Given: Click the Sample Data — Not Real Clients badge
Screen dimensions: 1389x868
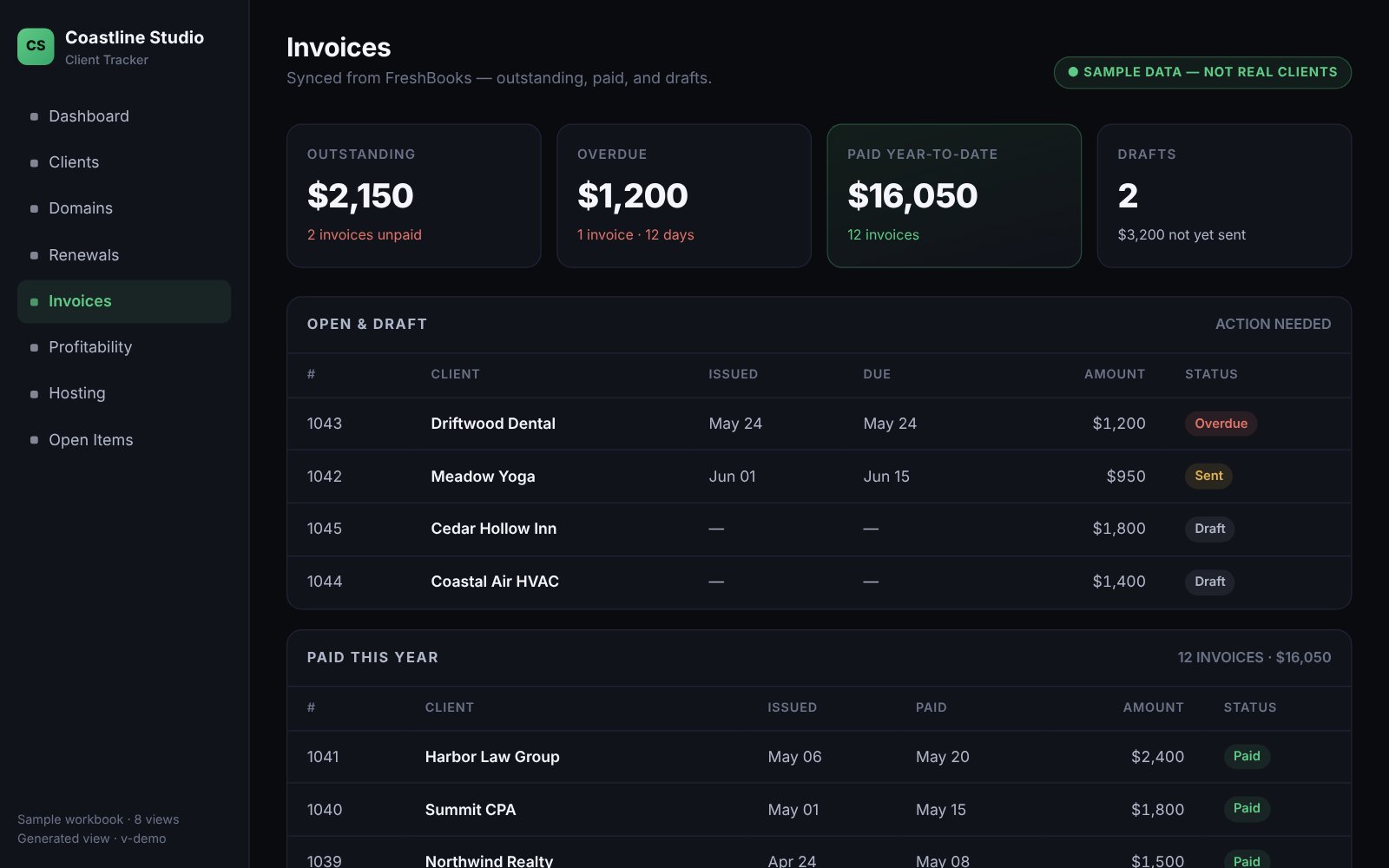Looking at the screenshot, I should [x=1202, y=72].
